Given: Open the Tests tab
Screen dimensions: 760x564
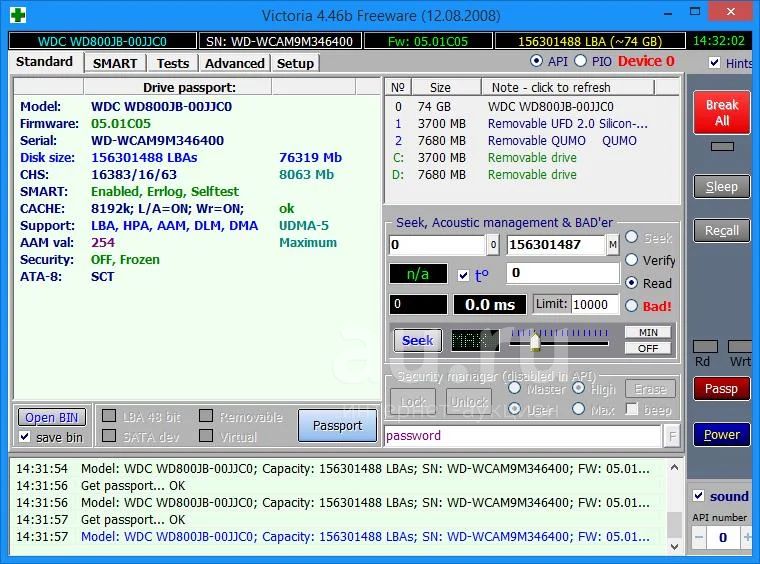Looking at the screenshot, I should click(173, 63).
